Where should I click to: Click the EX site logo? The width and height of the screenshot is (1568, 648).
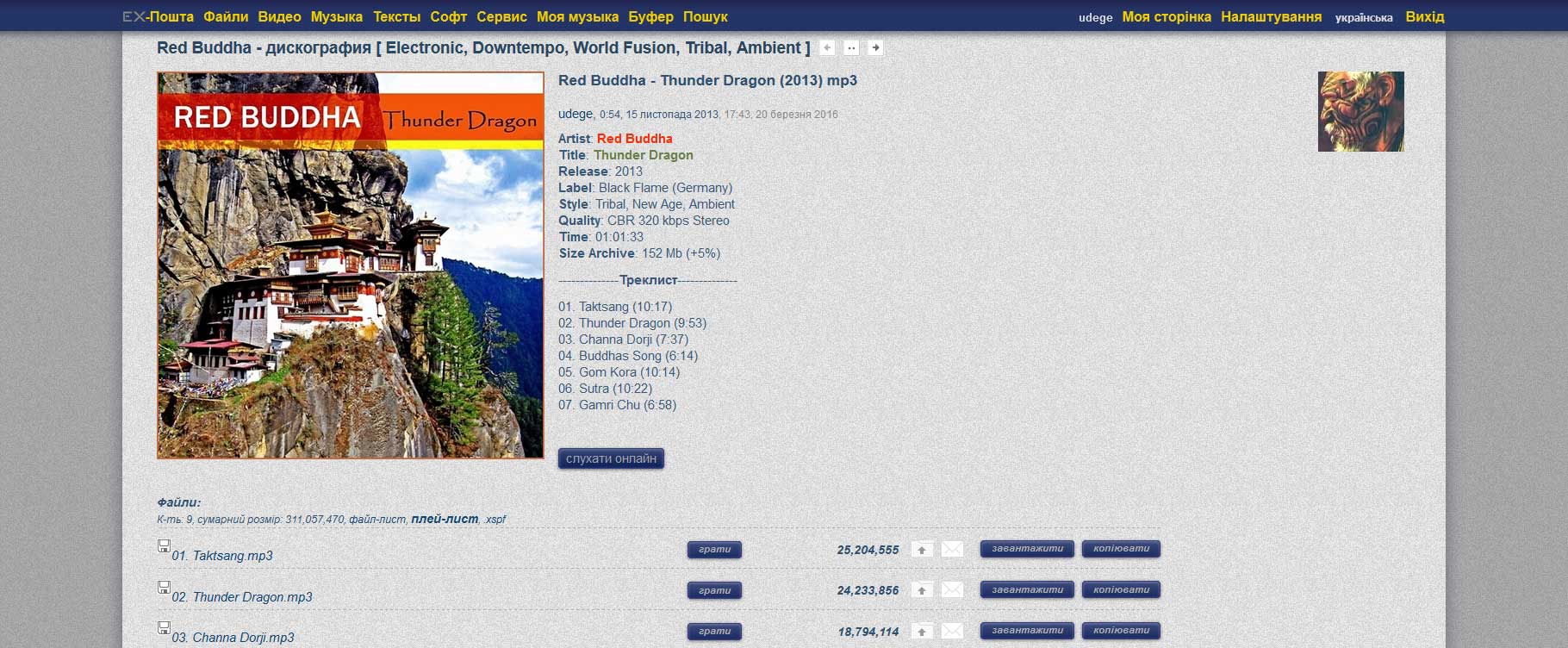134,16
